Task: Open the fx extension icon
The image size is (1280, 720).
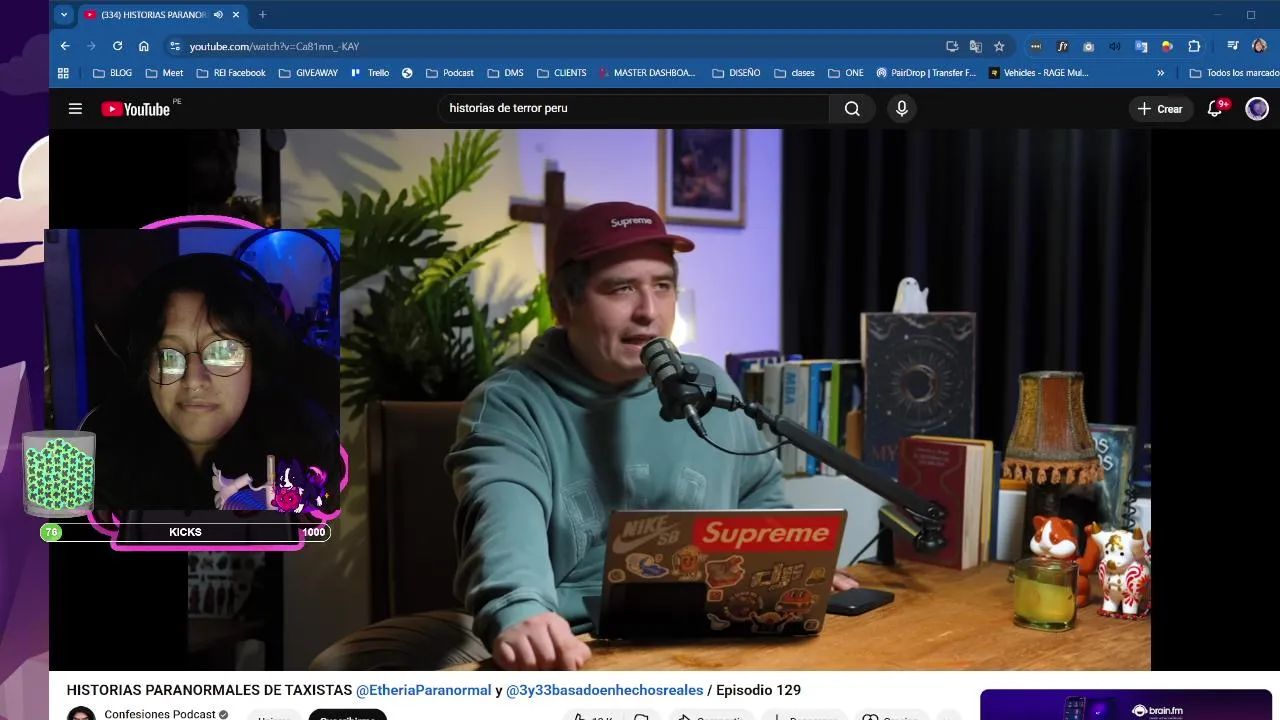Action: 1062,46
